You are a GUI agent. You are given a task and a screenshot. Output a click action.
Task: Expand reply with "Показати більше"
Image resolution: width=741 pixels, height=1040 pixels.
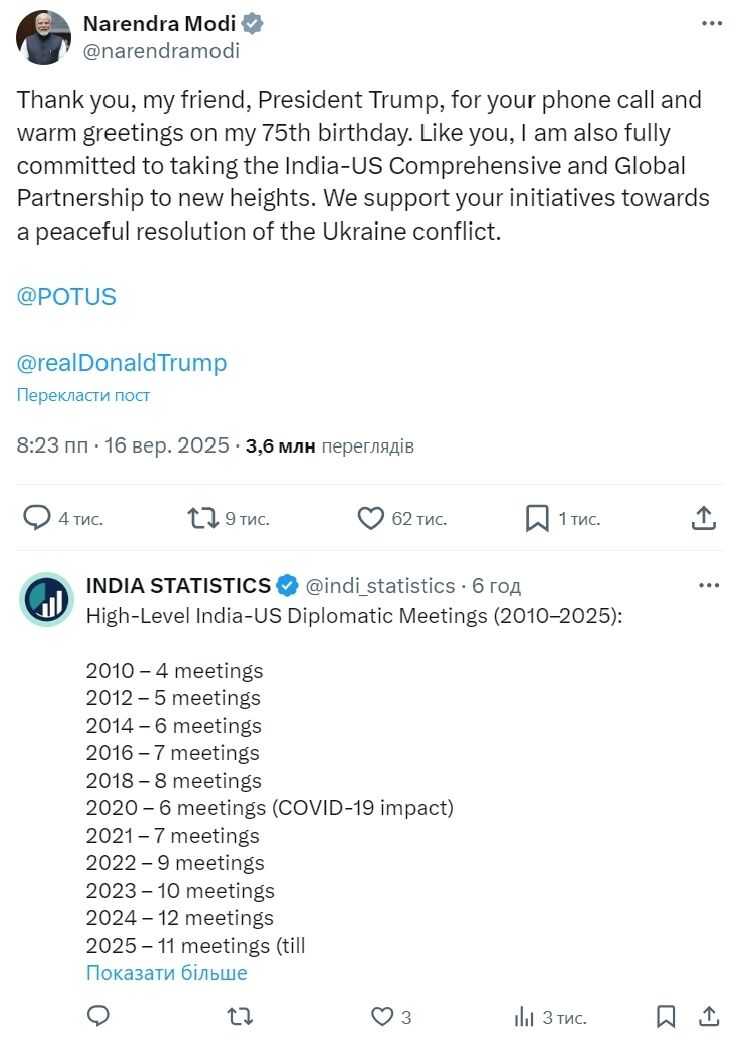pos(166,973)
